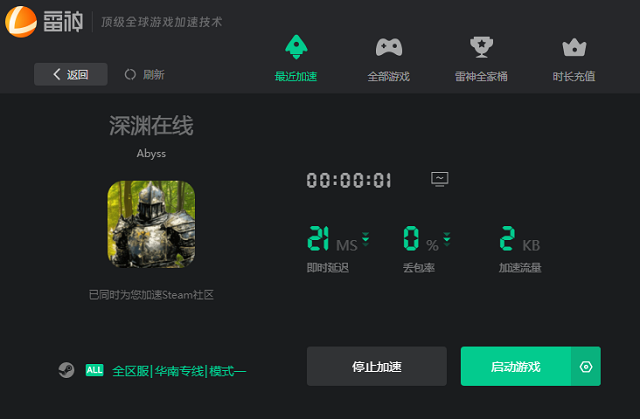Screen dimensions: 640x419
Task: Click the 00:00:01 acceleration timer
Action: pos(349,180)
